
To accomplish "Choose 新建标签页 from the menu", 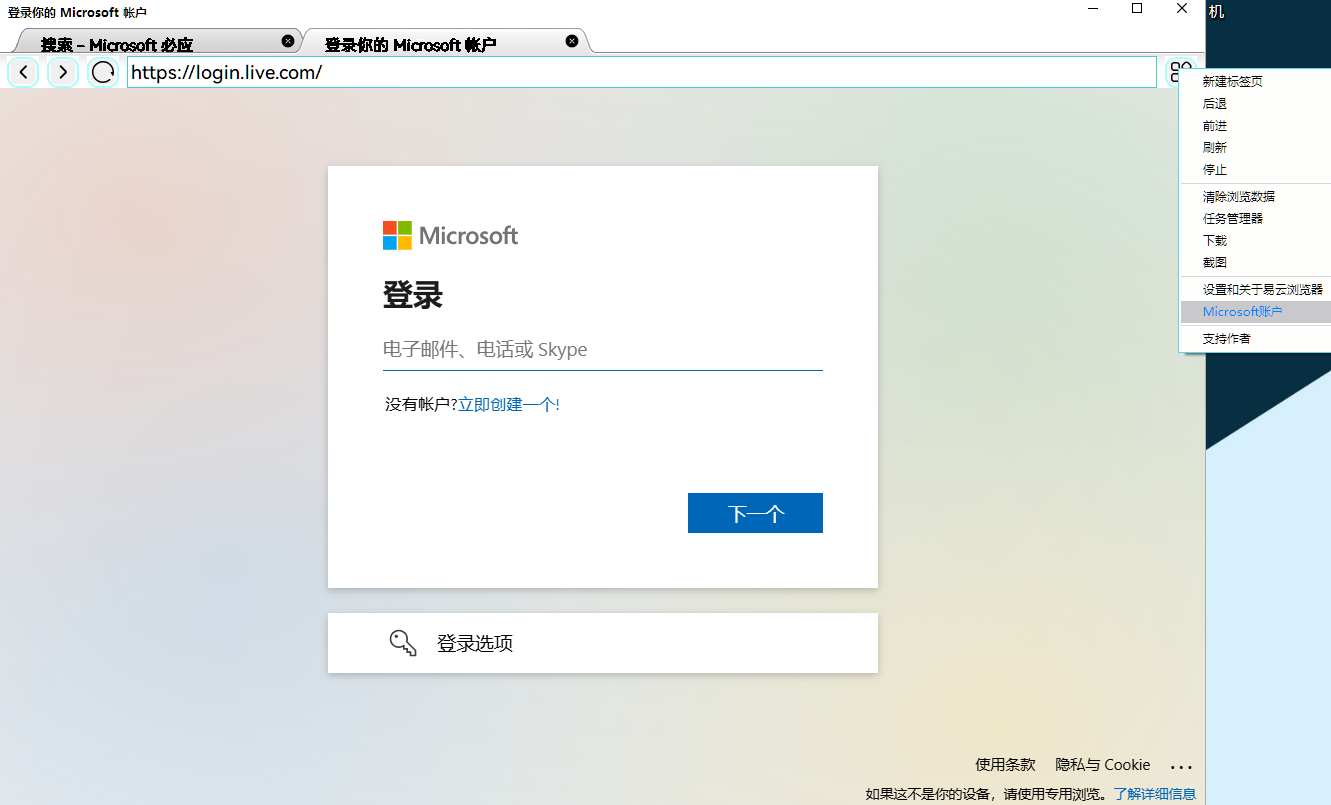I will pyautogui.click(x=1255, y=82).
